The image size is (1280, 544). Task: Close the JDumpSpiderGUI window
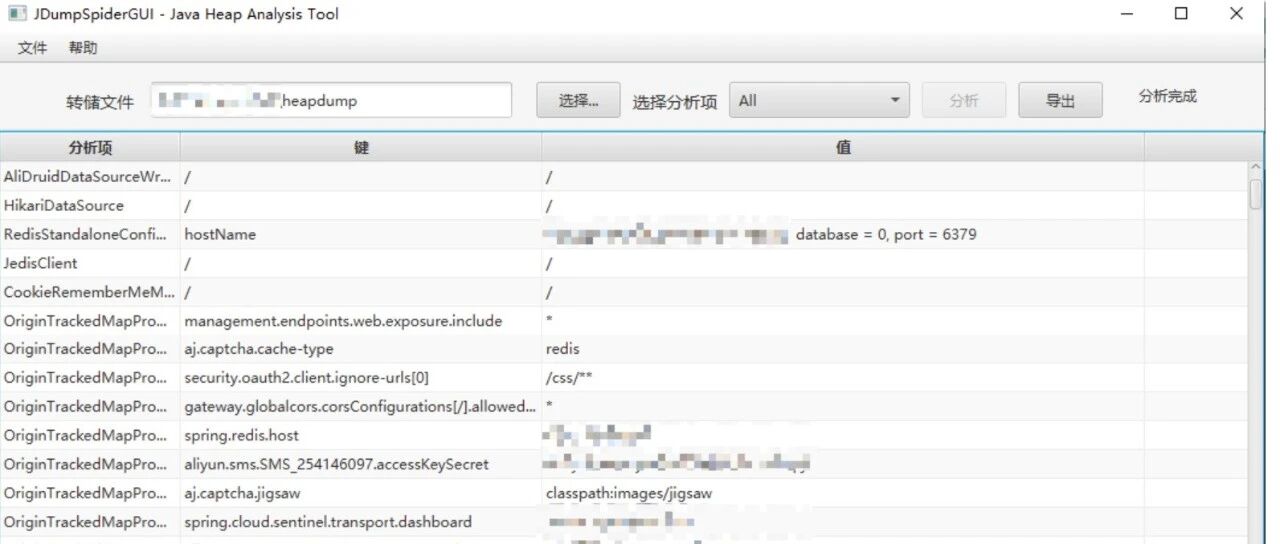pyautogui.click(x=1236, y=14)
